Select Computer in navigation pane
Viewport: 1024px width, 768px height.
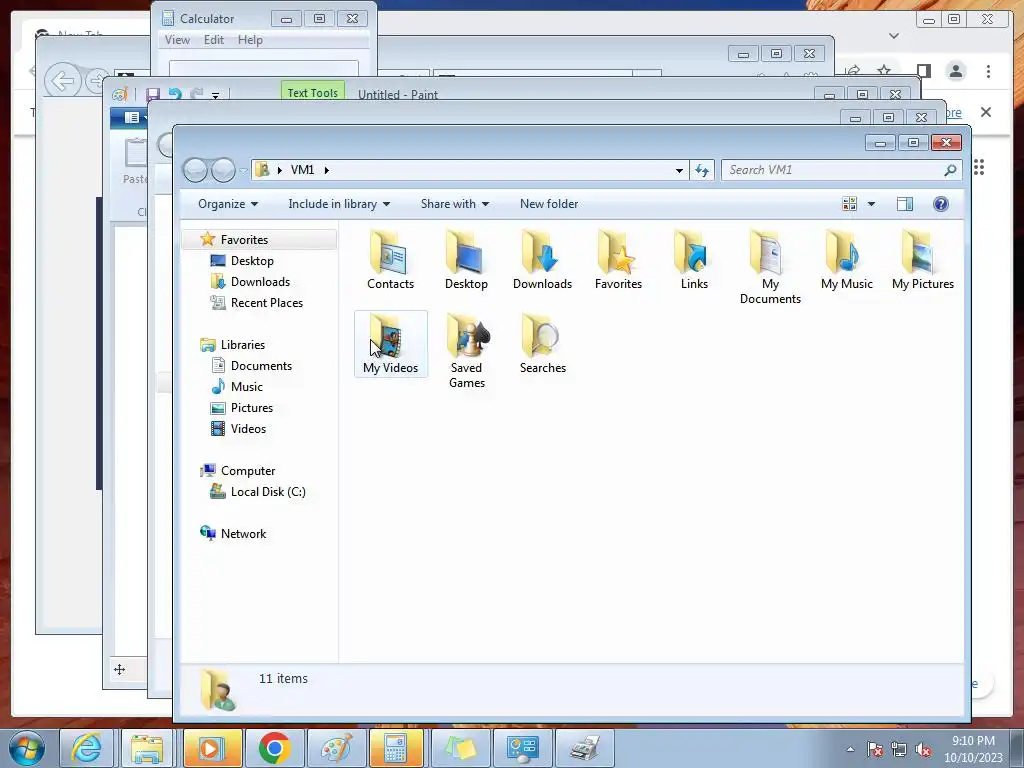tap(248, 471)
